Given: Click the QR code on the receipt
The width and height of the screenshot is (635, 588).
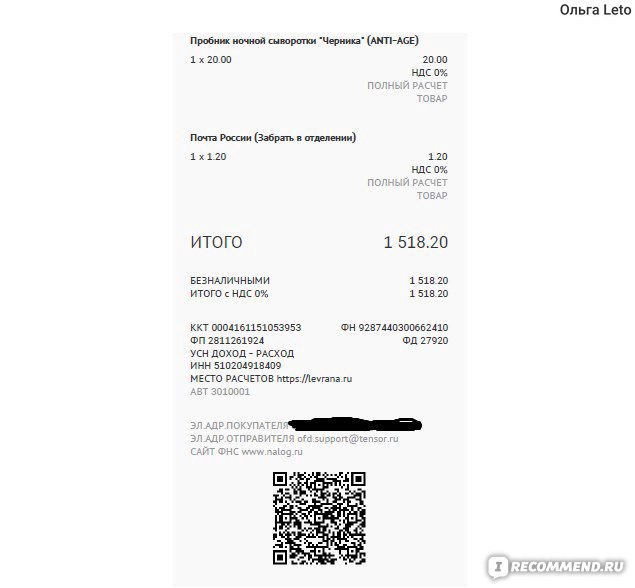Looking at the screenshot, I should click(319, 518).
